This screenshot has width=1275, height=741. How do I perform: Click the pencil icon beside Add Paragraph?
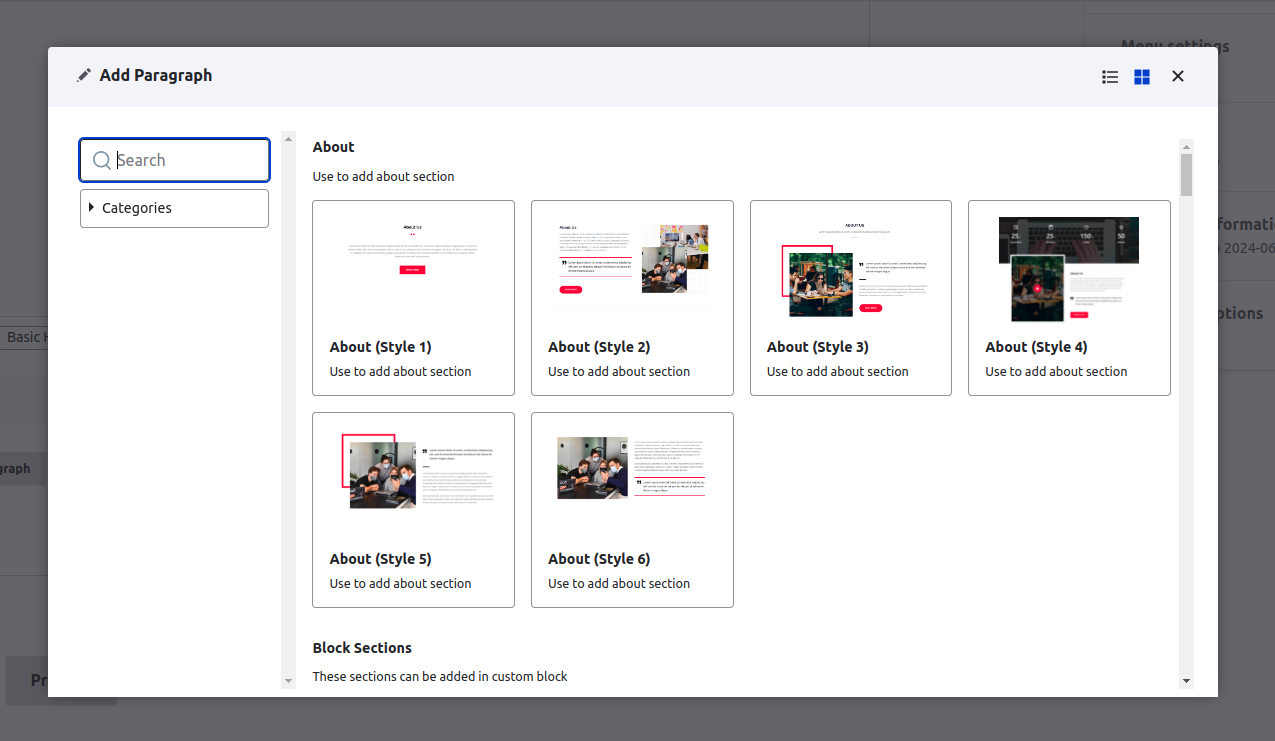(84, 76)
